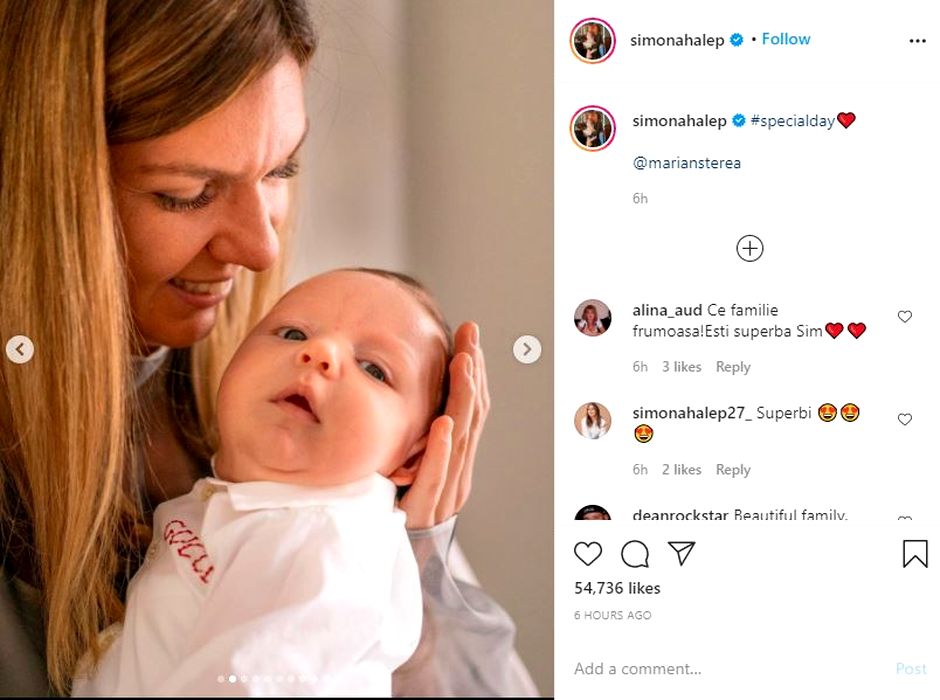Screen dimensions: 940x700
Task: Like the post with the heart icon
Action: click(588, 554)
